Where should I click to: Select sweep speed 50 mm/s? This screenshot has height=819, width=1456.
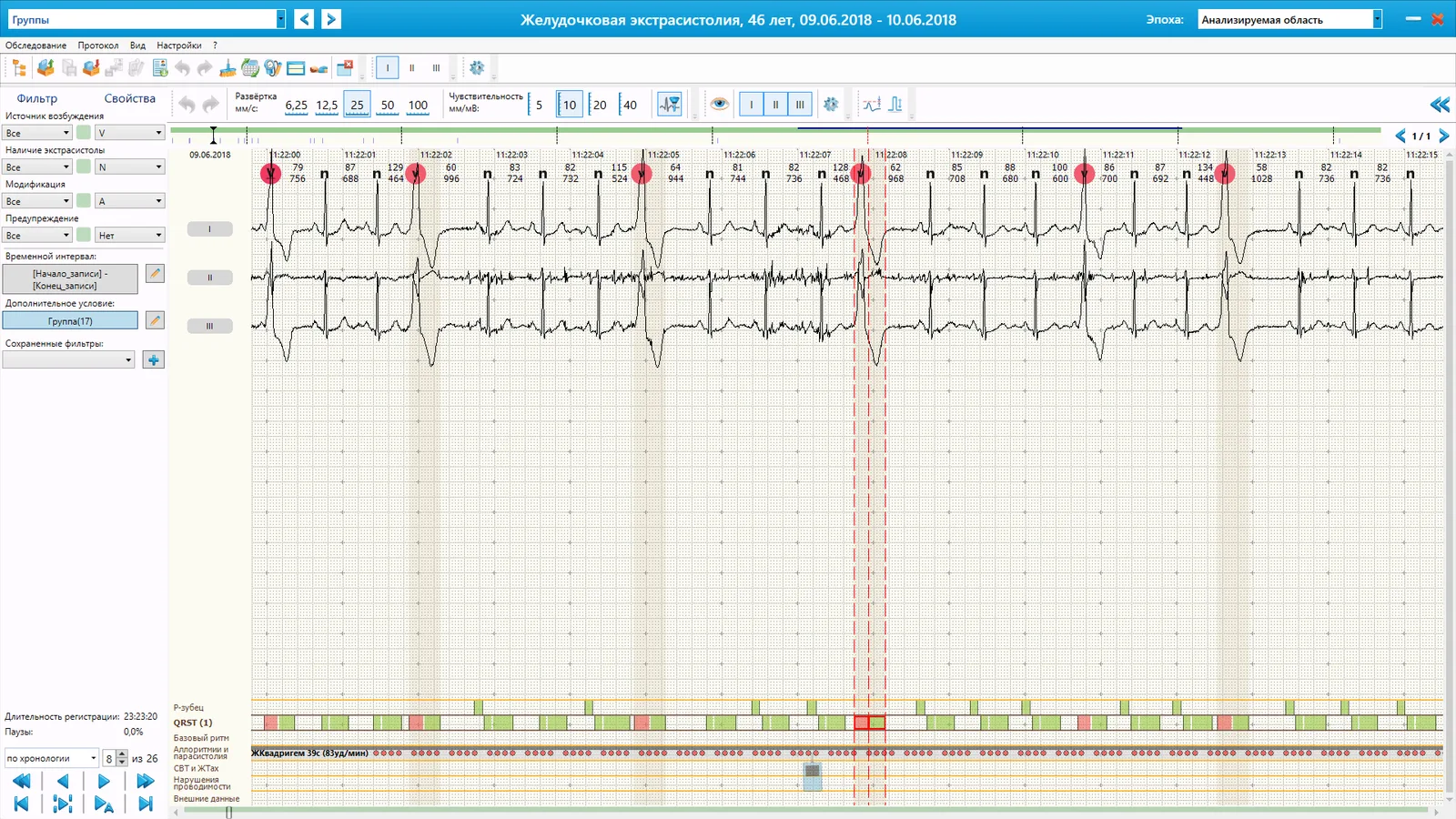pyautogui.click(x=388, y=105)
